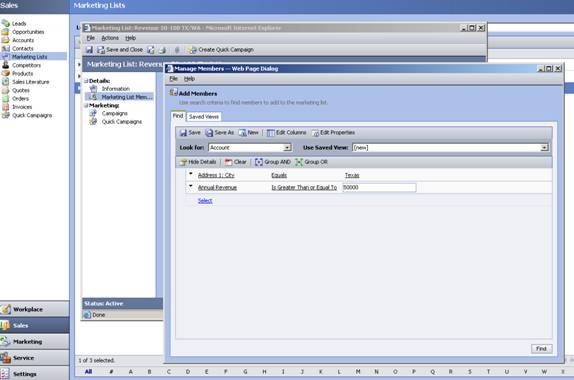Click the Group OR icon
Image resolution: width=574 pixels, height=380 pixels.
tap(299, 162)
